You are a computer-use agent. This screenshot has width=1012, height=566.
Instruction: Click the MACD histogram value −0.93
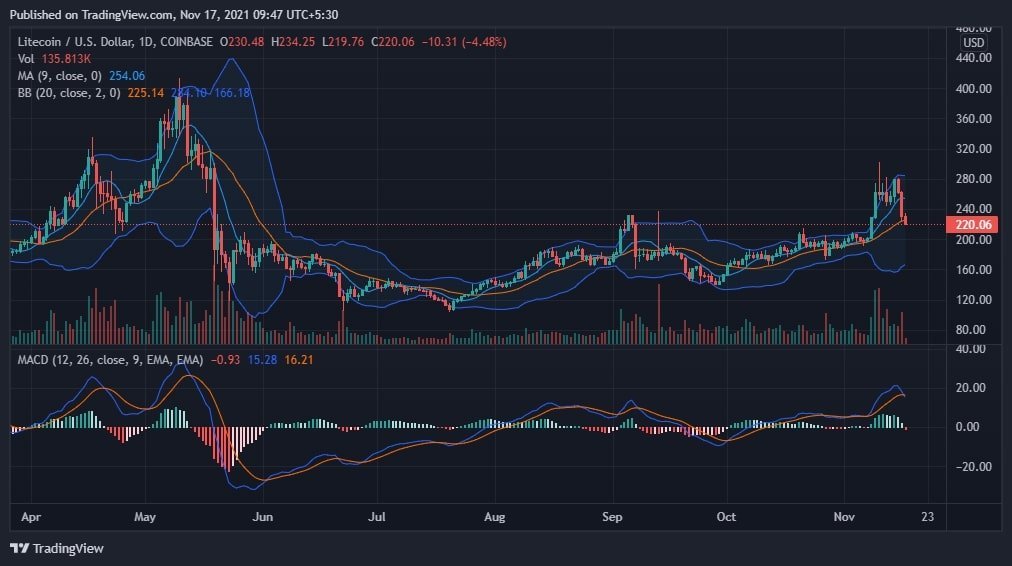(x=225, y=360)
